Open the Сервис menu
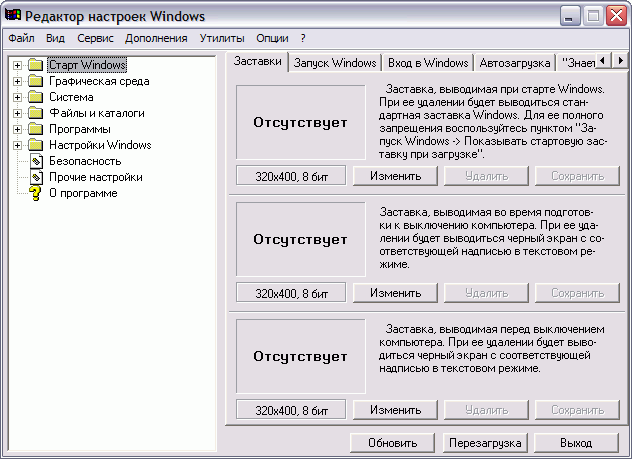This screenshot has width=632, height=459. point(96,38)
